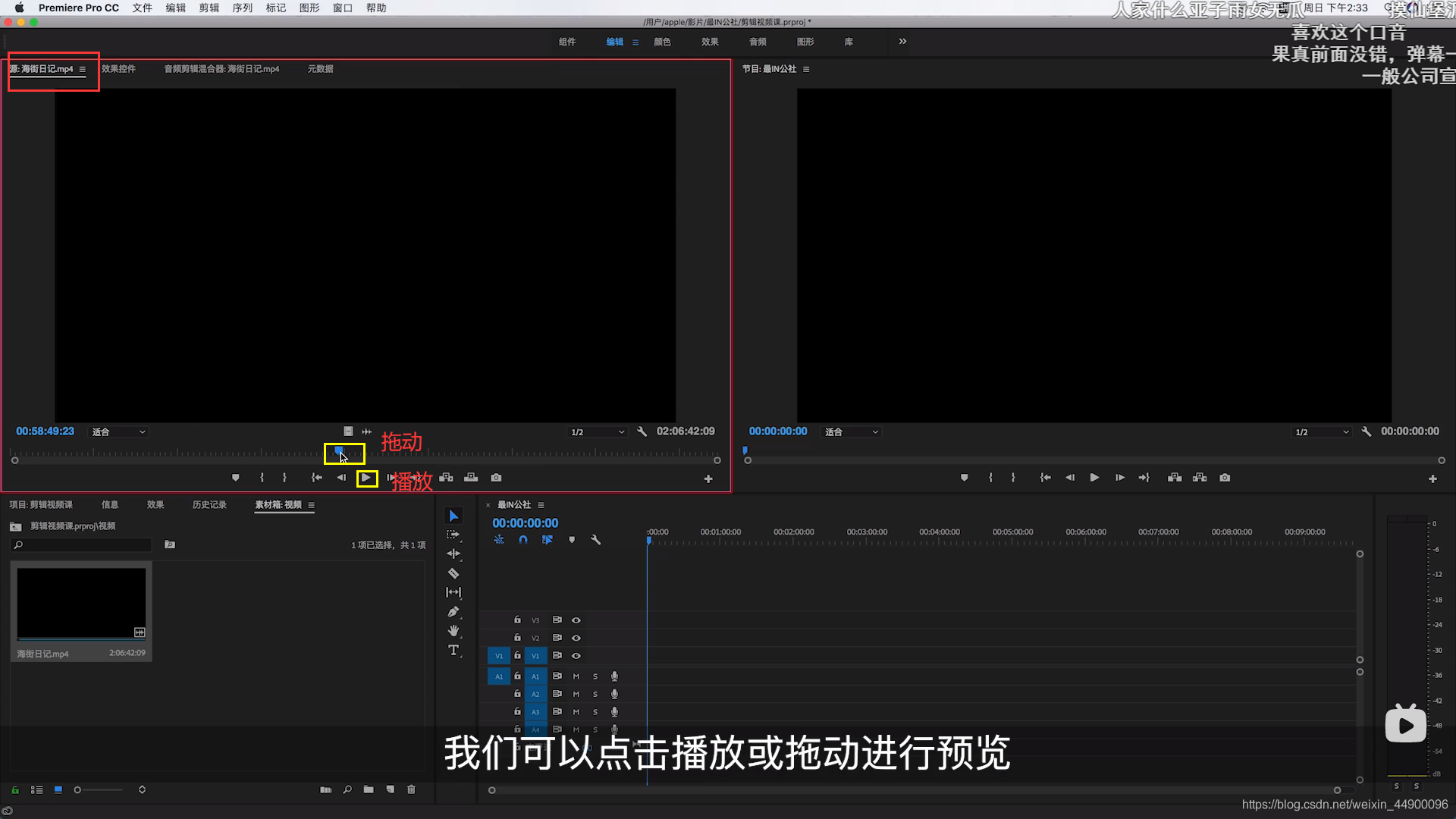The width and height of the screenshot is (1456, 819).
Task: Select the Razor tool in the tools panel
Action: tap(453, 573)
